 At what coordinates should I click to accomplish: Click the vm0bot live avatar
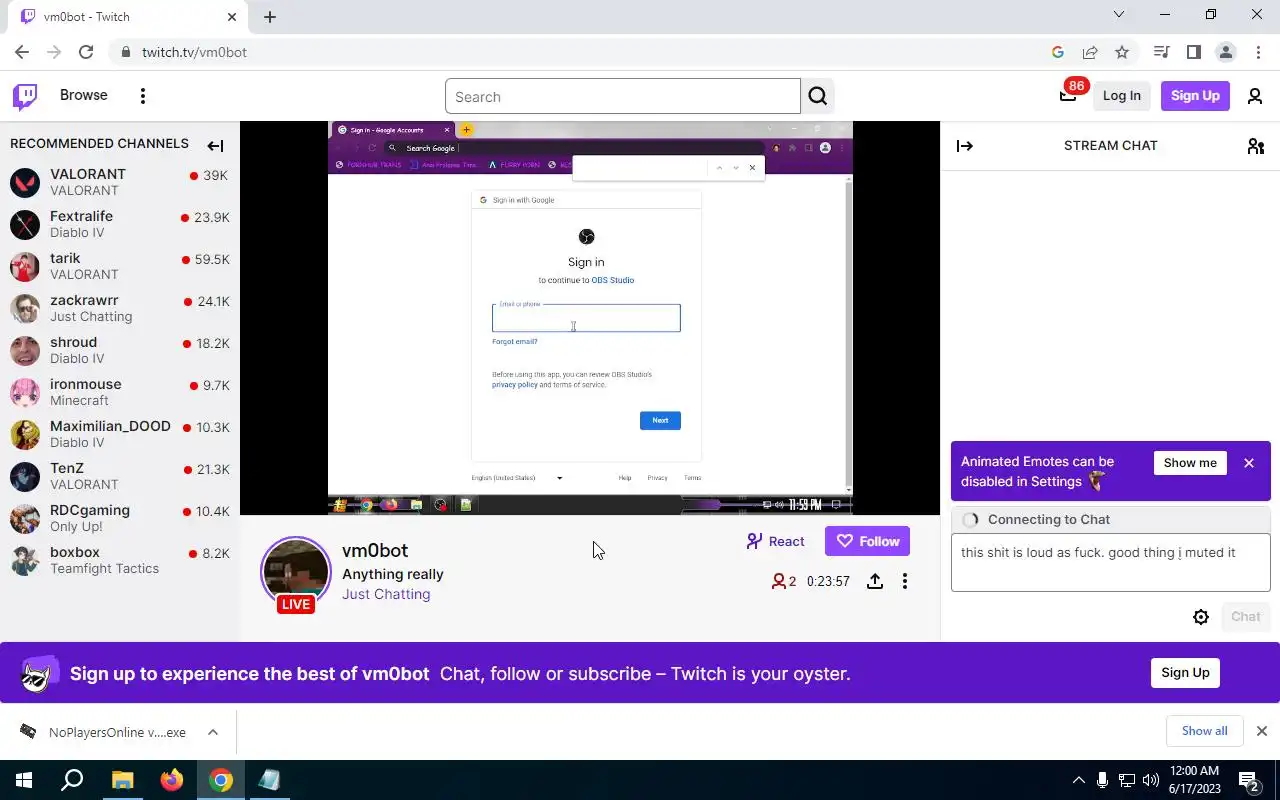(x=296, y=572)
